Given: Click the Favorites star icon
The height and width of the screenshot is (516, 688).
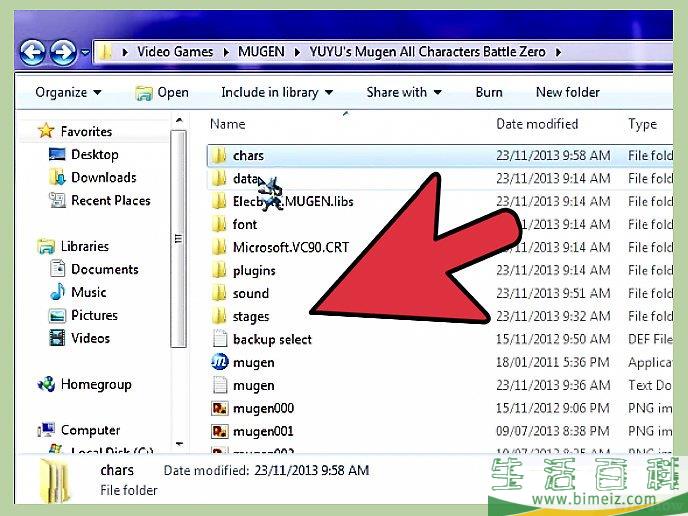Looking at the screenshot, I should (46, 131).
